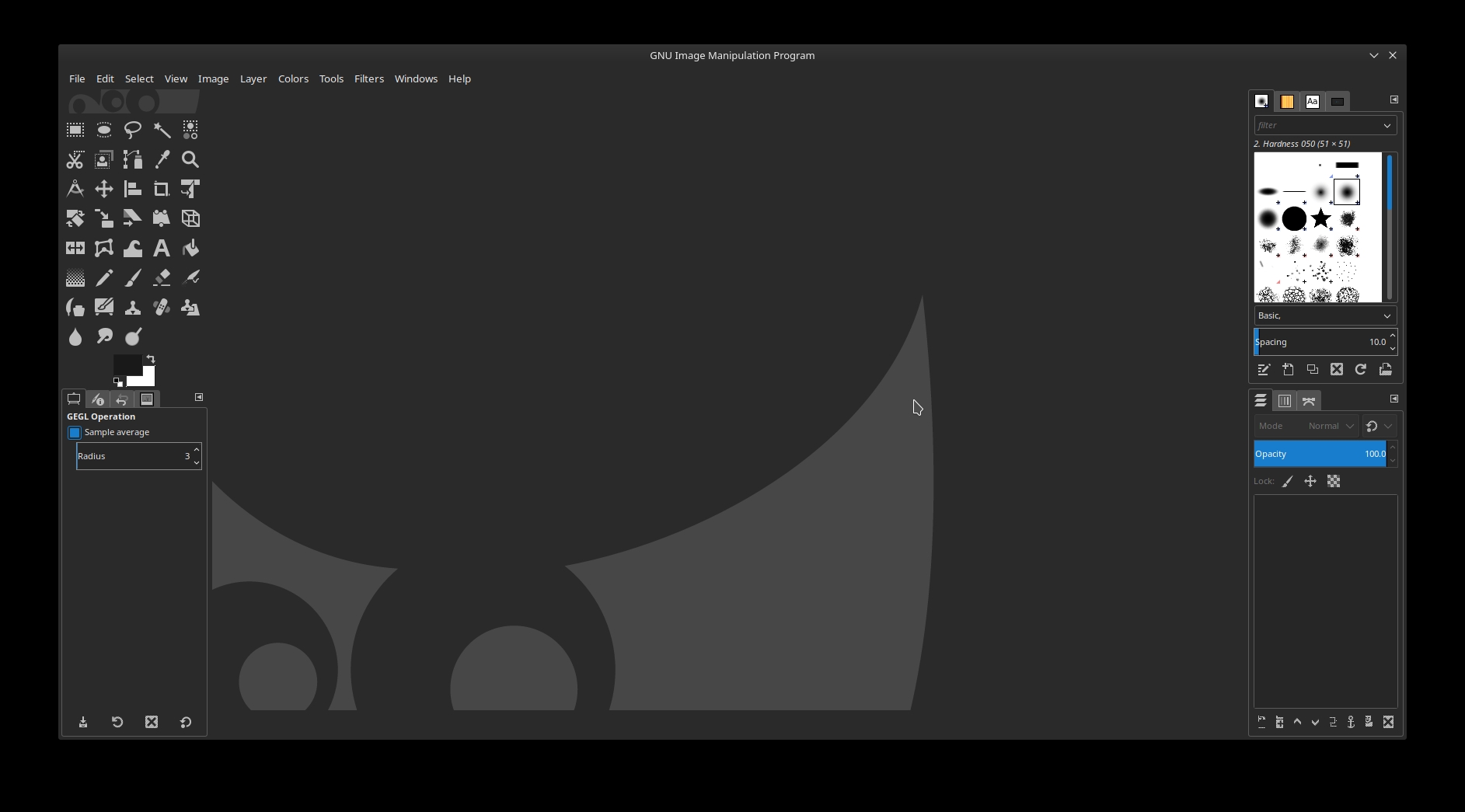Toggle lock position and size
1465x812 pixels.
[x=1310, y=482]
